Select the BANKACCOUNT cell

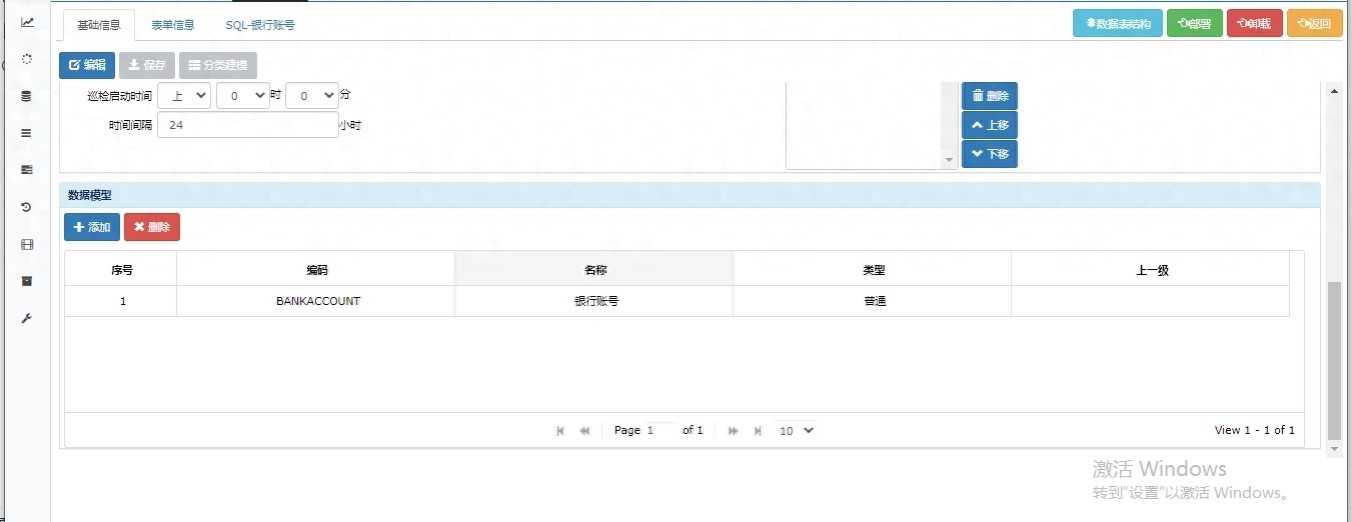(316, 301)
